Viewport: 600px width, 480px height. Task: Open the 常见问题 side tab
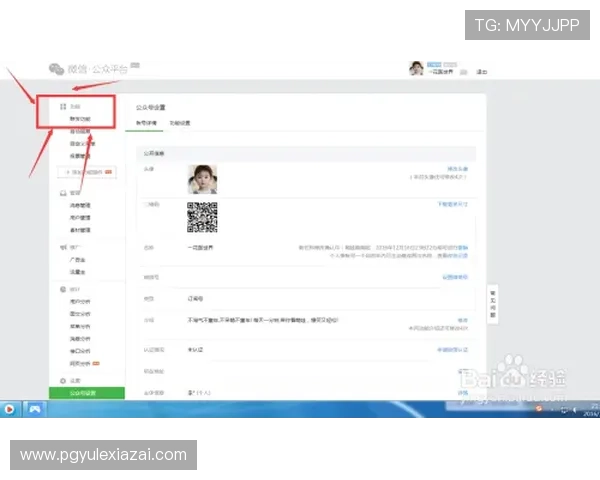[493, 304]
